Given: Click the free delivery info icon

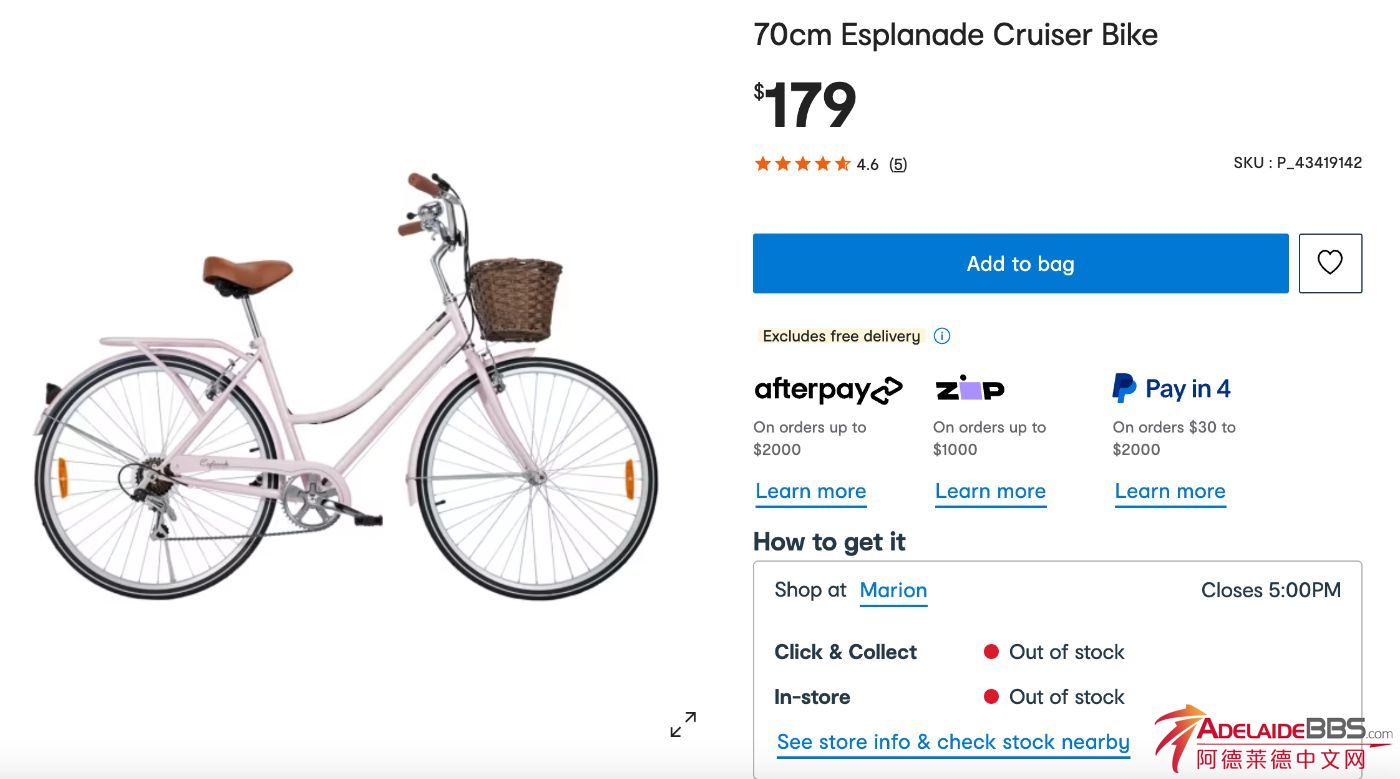Looking at the screenshot, I should (x=941, y=336).
